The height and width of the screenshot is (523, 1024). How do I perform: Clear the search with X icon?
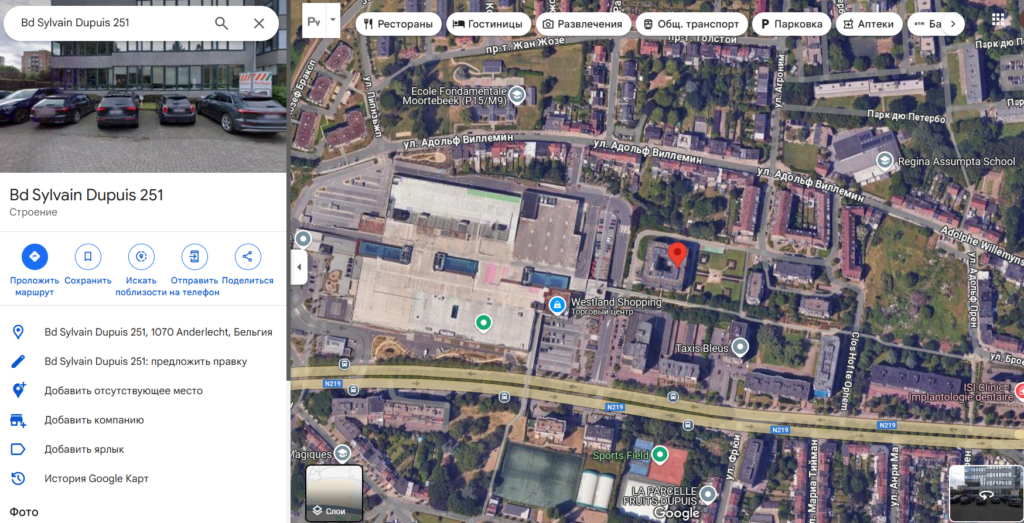point(259,22)
